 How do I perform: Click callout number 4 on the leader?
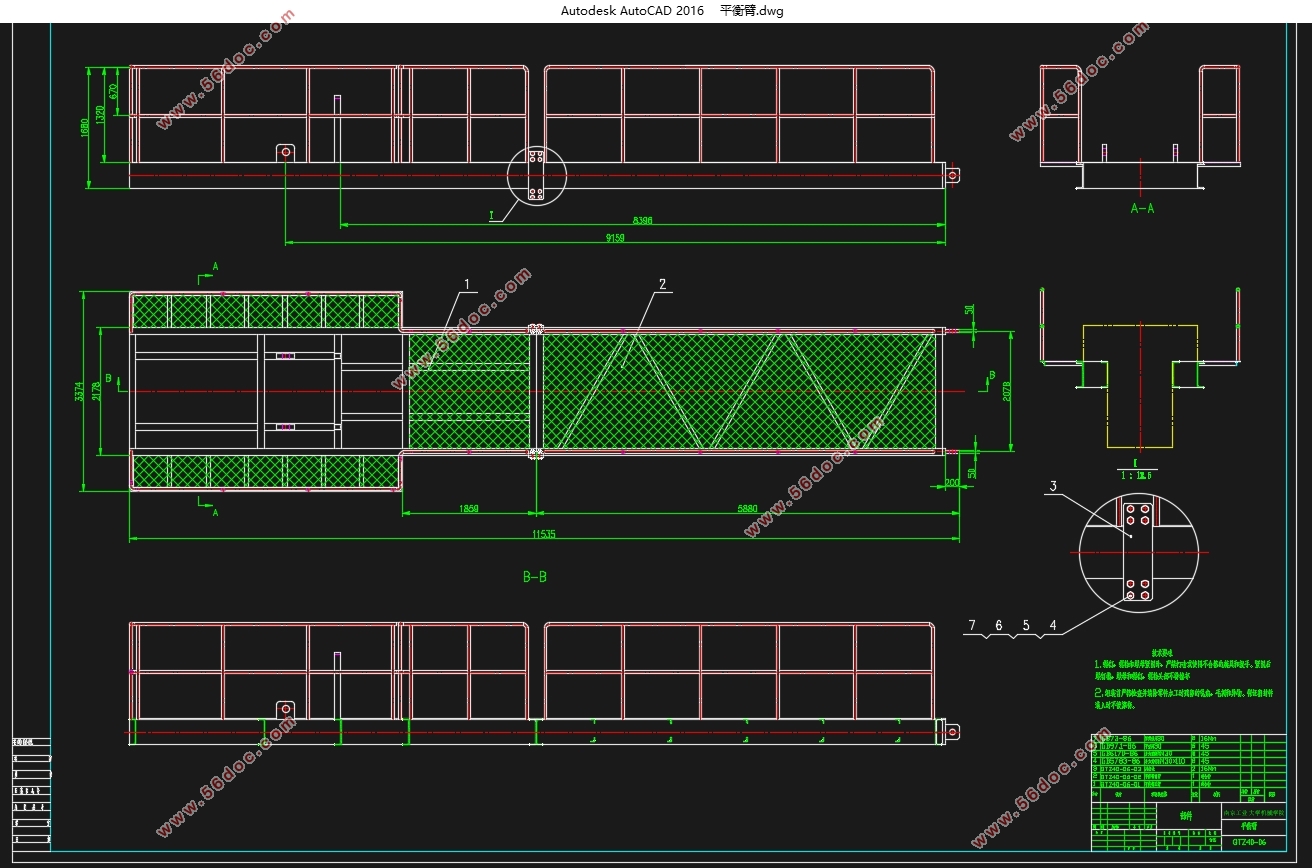click(x=1052, y=625)
